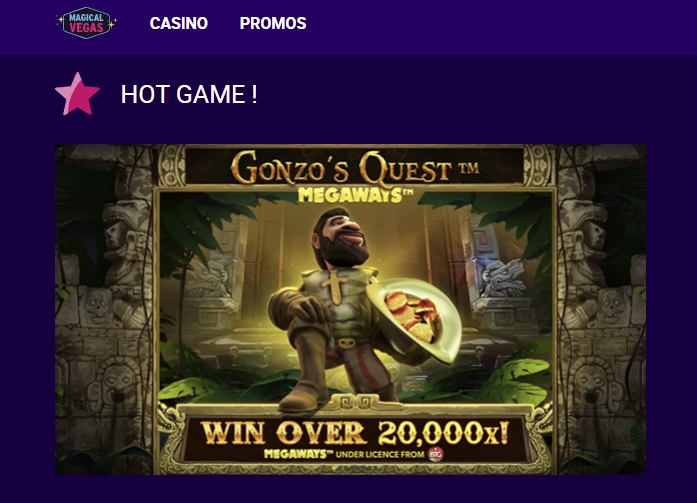
Task: Select the HOT GAME ! heading
Action: click(x=189, y=94)
